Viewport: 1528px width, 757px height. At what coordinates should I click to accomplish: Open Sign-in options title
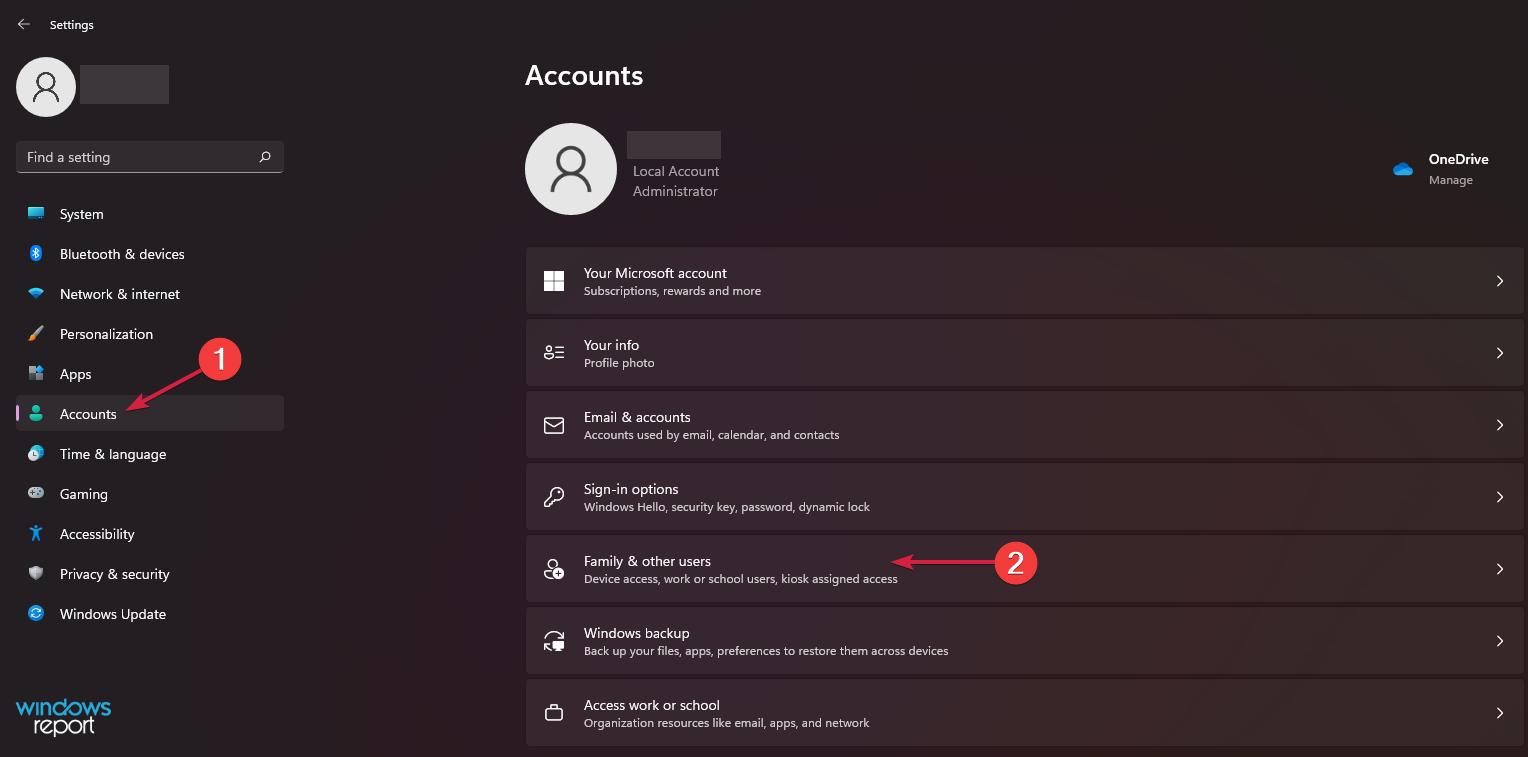(631, 489)
